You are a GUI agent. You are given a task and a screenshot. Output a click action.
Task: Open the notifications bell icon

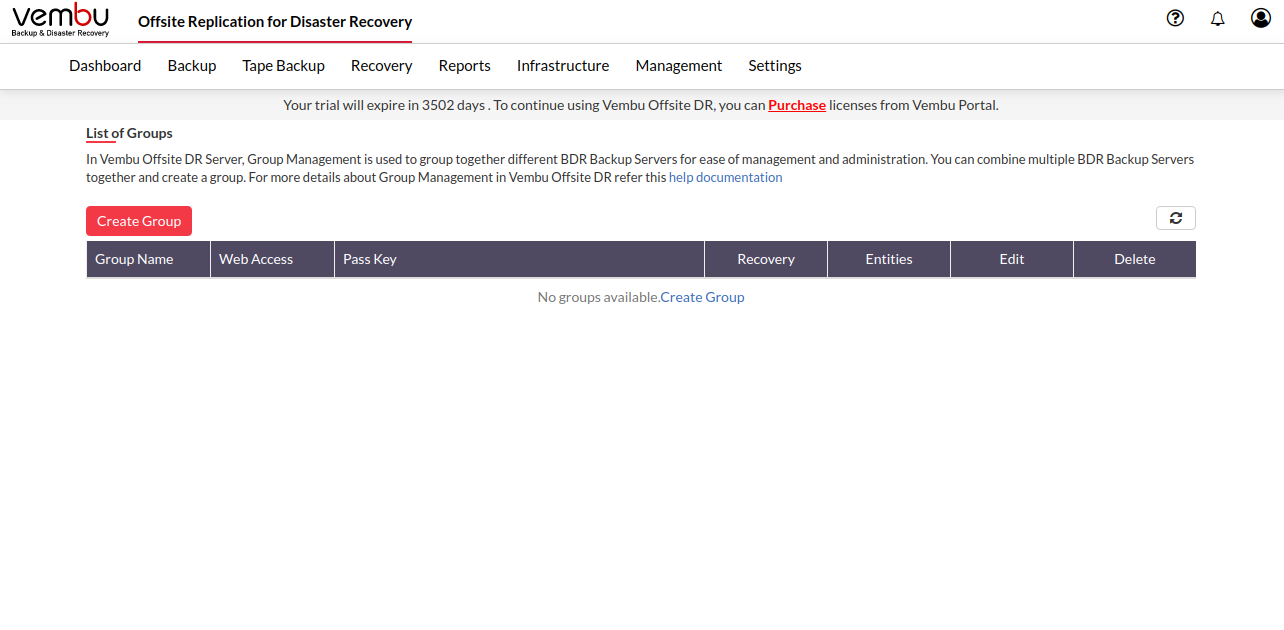coord(1217,18)
